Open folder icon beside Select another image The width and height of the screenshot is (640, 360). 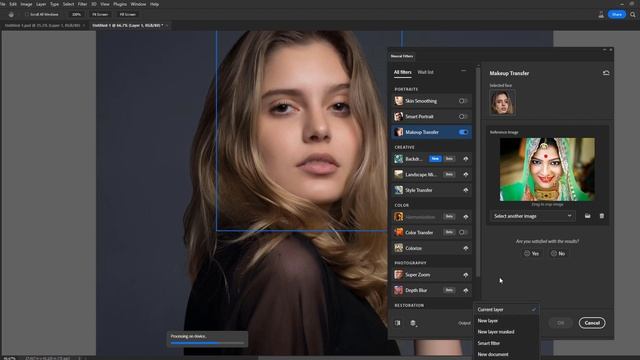587,216
